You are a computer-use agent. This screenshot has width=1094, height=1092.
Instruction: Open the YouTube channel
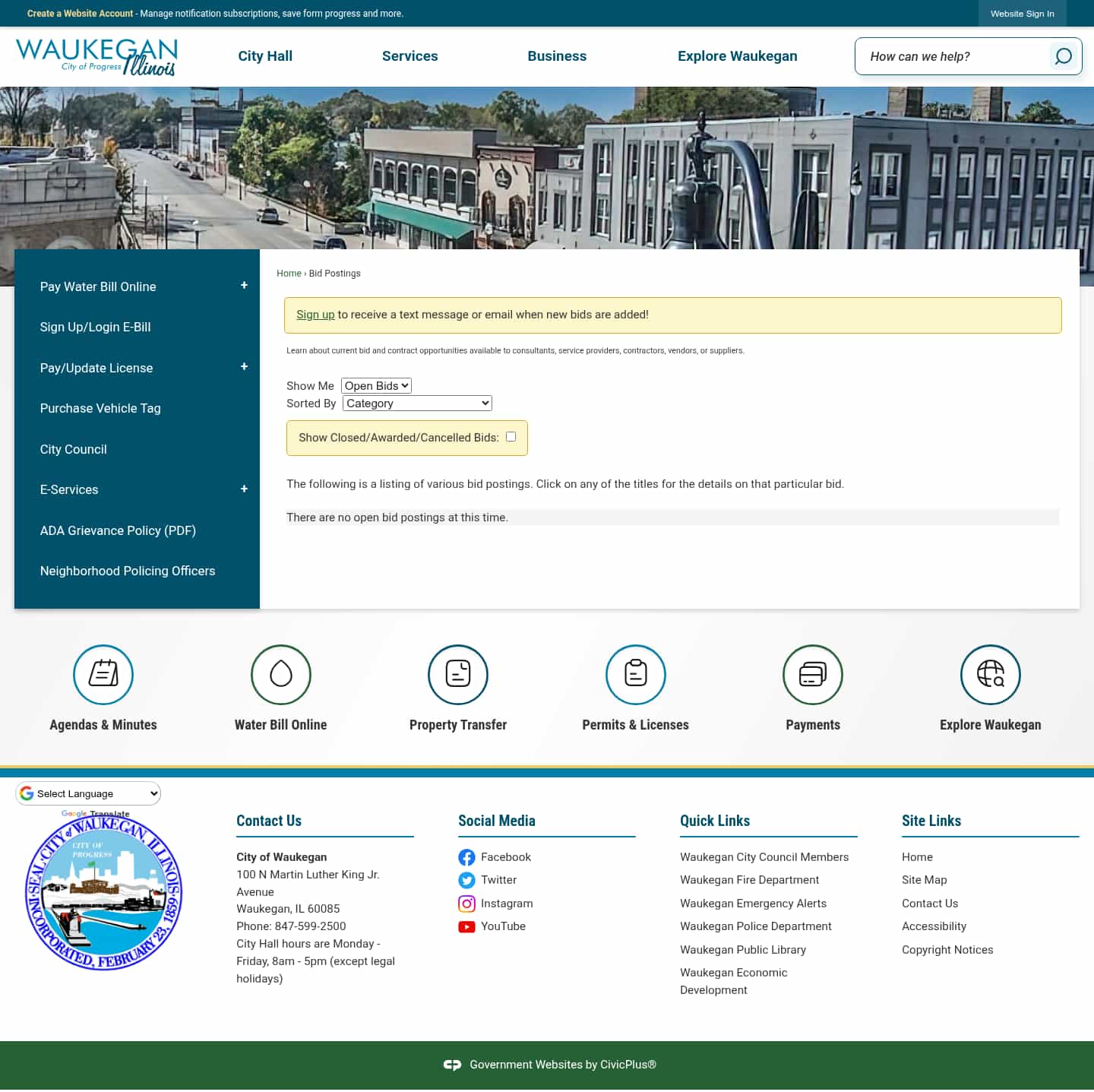tap(503, 926)
